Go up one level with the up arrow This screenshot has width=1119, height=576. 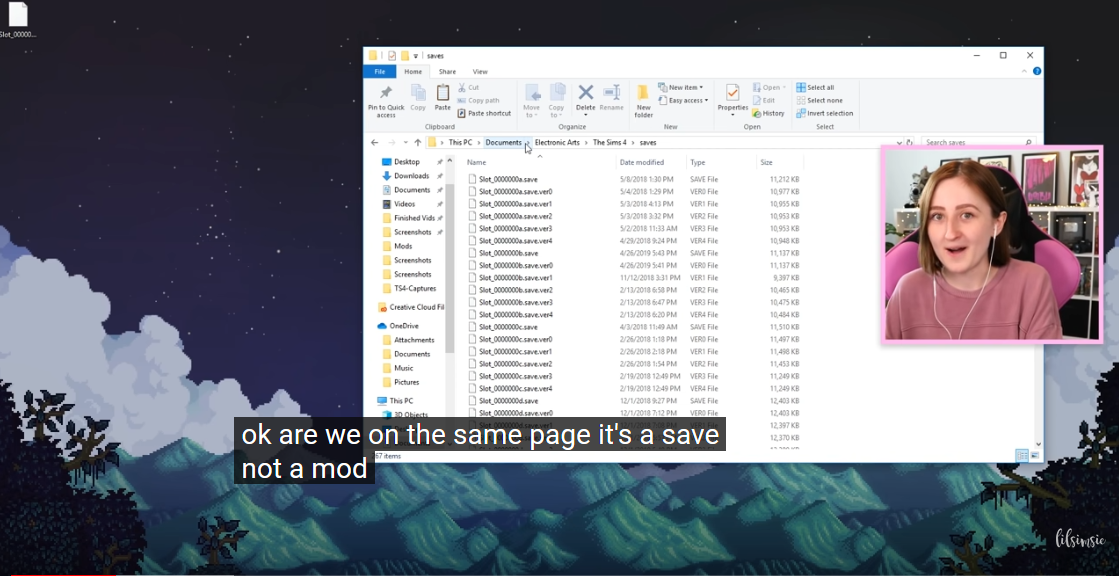click(417, 143)
